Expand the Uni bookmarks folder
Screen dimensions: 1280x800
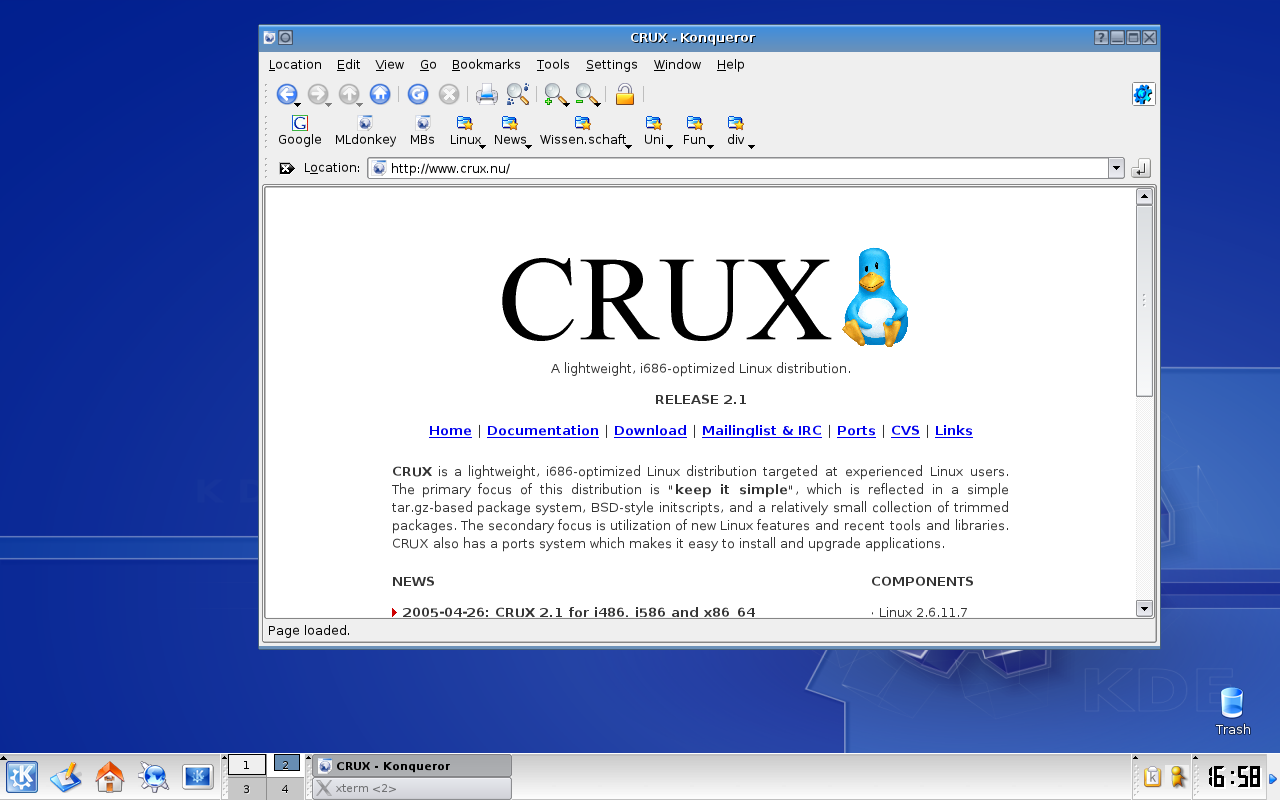tap(657, 131)
